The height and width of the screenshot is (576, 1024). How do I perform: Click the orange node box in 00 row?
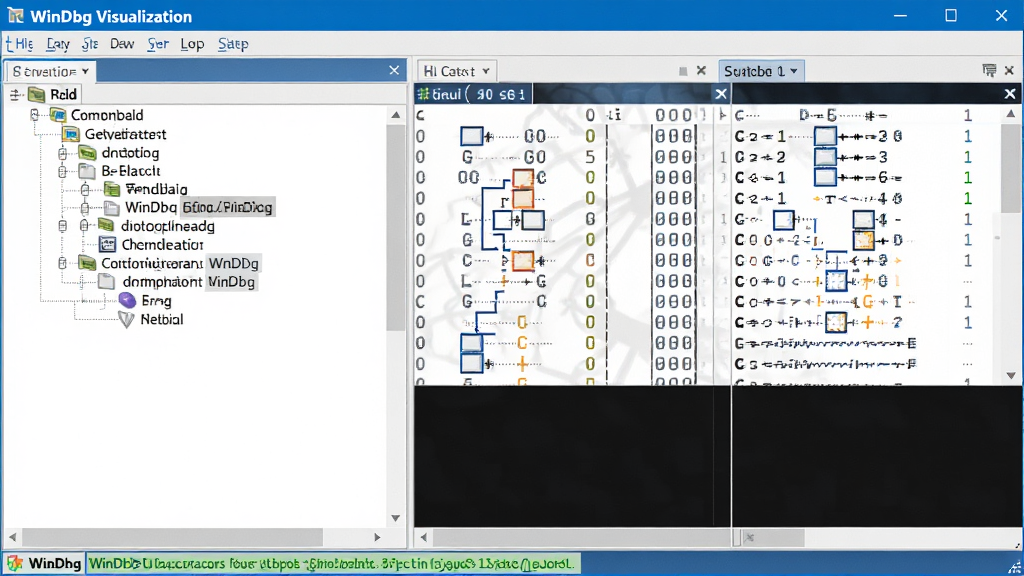pos(523,178)
